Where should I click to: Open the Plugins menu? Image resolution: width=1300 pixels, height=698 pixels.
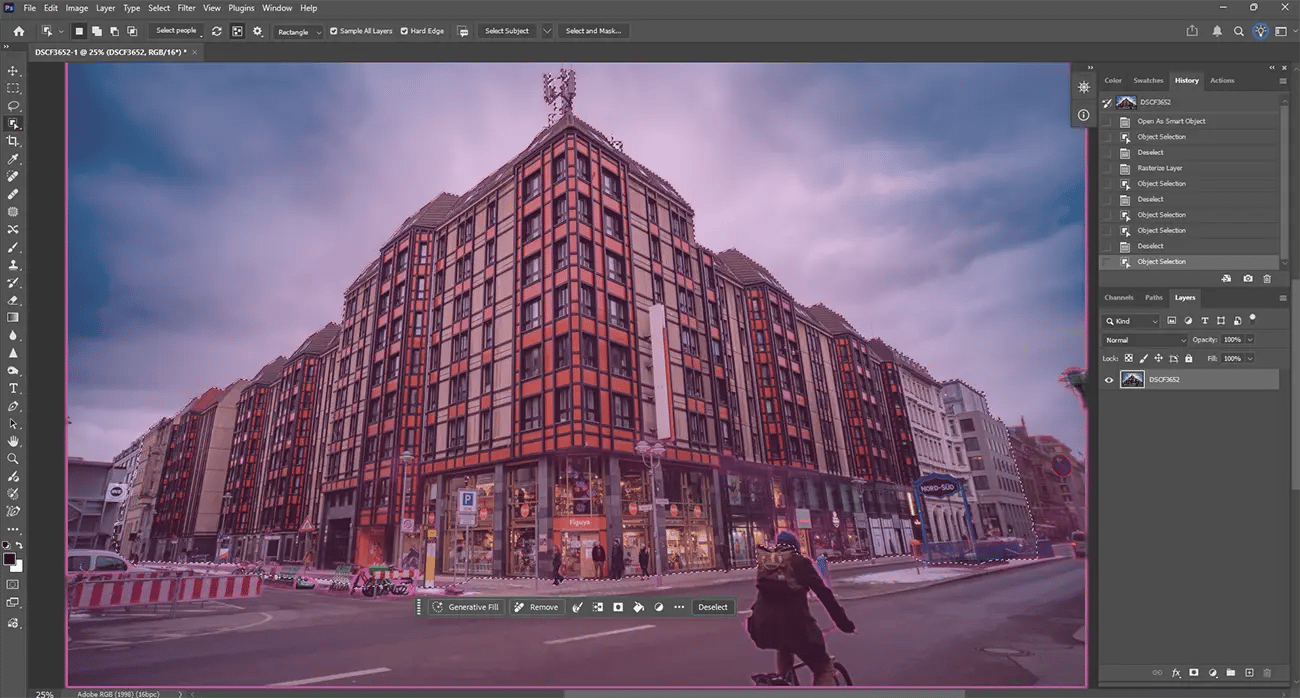[x=241, y=8]
